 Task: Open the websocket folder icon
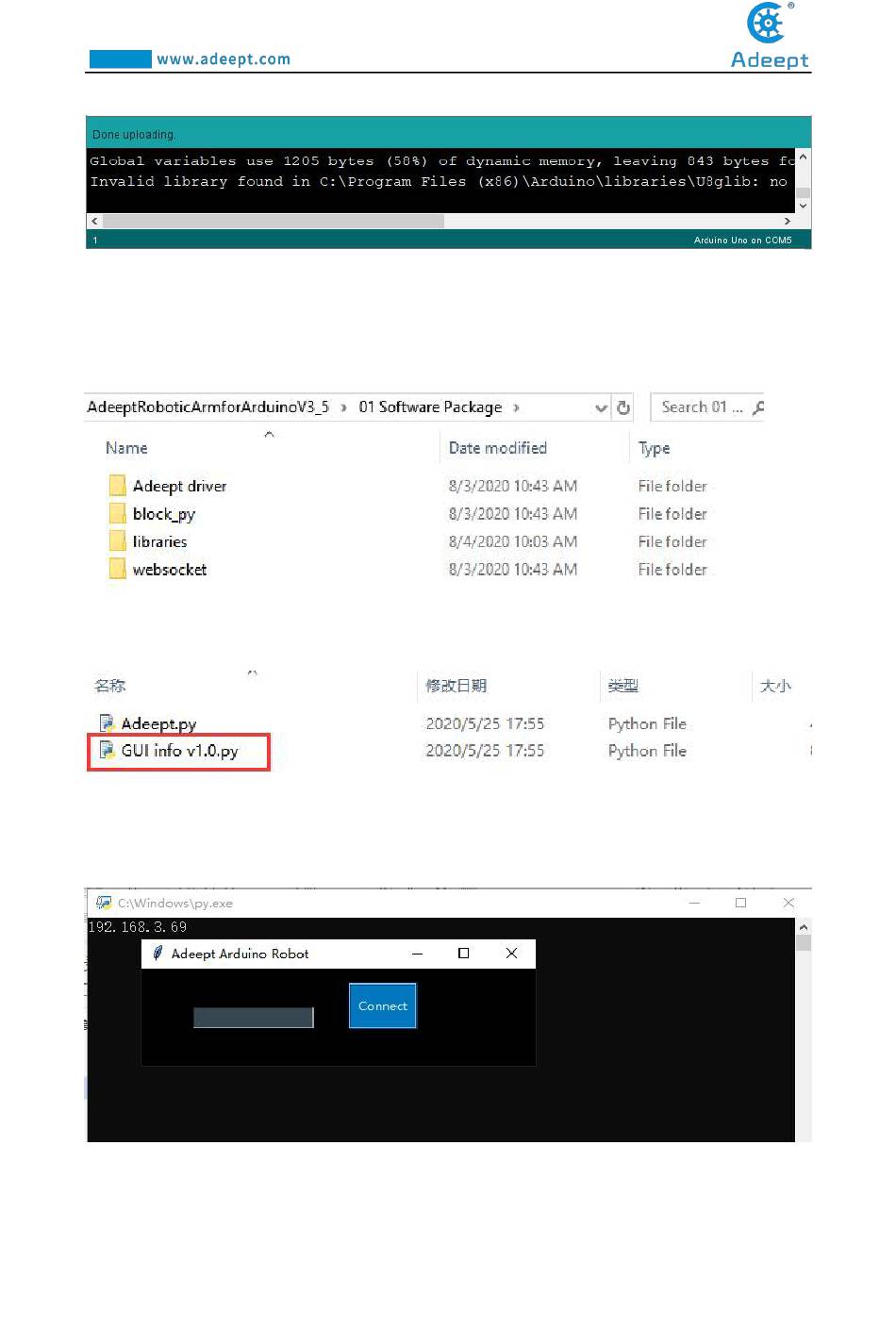click(x=117, y=569)
